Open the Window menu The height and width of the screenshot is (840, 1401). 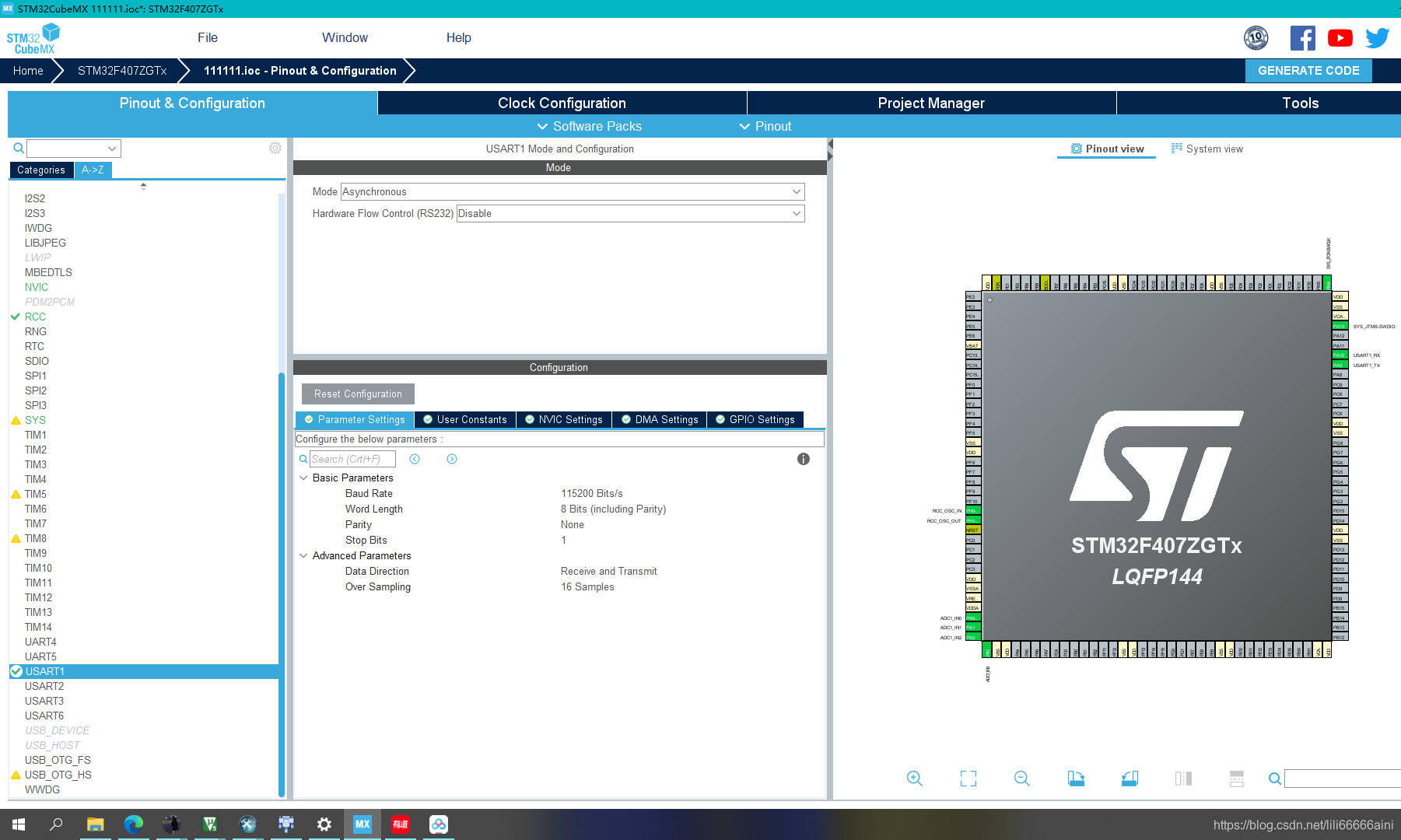pyautogui.click(x=345, y=37)
